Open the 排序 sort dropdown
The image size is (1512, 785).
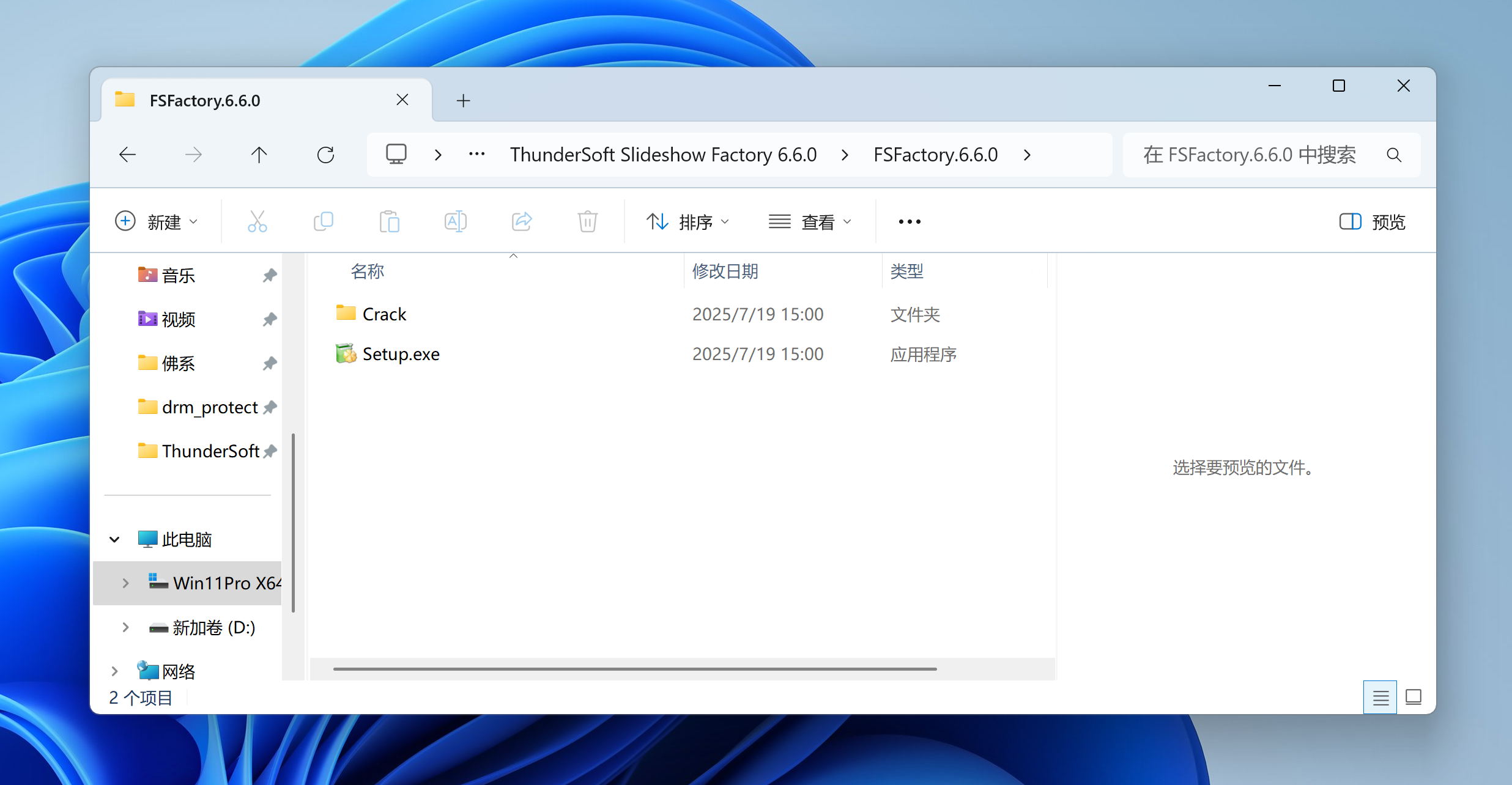[x=687, y=221]
